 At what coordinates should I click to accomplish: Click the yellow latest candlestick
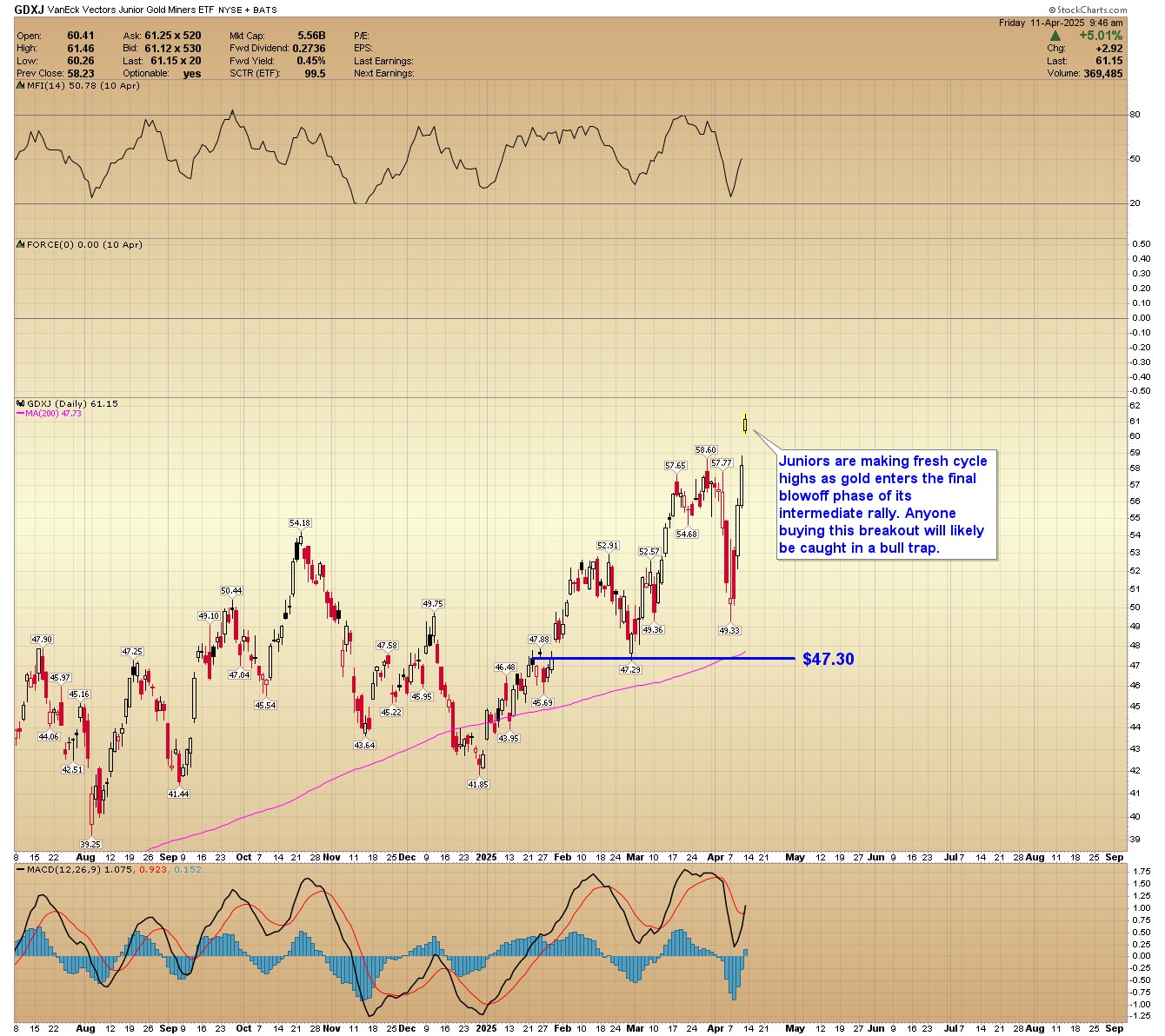(745, 424)
